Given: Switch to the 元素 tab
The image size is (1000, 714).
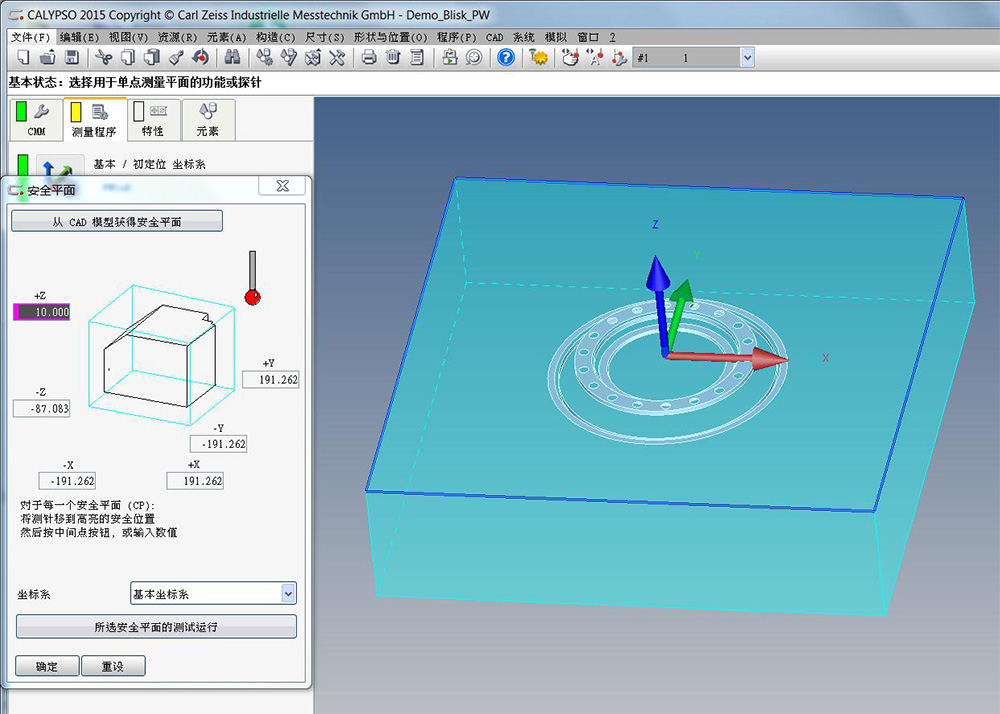Looking at the screenshot, I should click(208, 119).
